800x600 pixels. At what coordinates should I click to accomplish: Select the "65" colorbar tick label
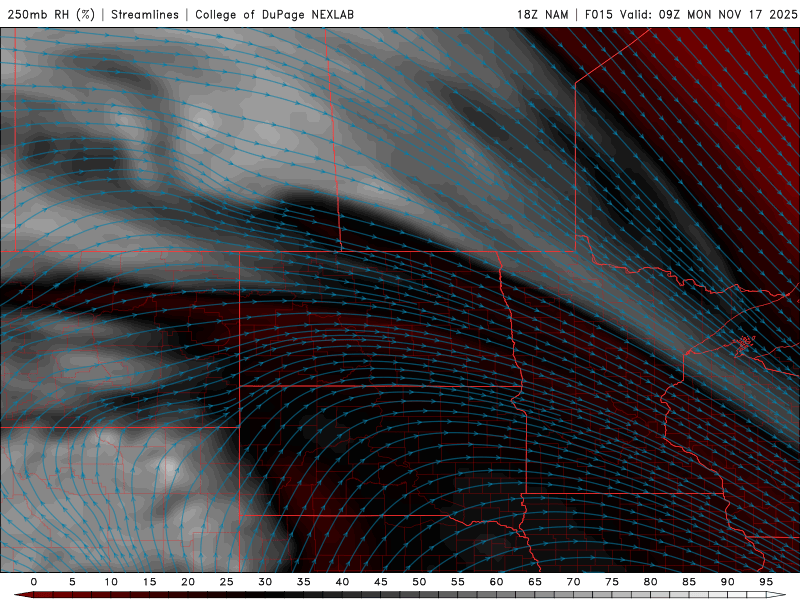[x=535, y=582]
